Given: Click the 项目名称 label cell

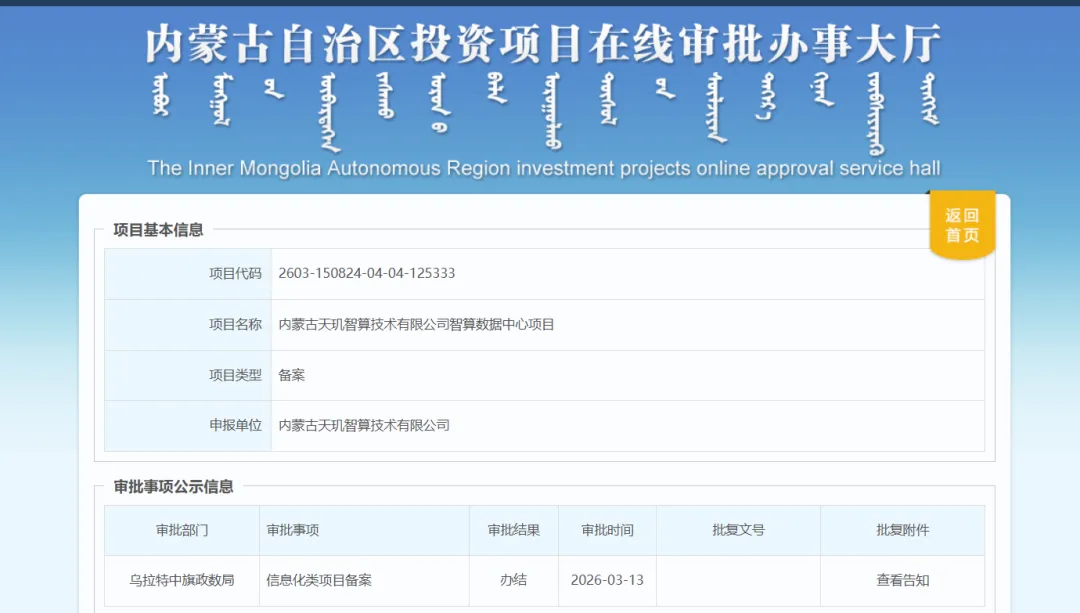Looking at the screenshot, I should pyautogui.click(x=188, y=324).
